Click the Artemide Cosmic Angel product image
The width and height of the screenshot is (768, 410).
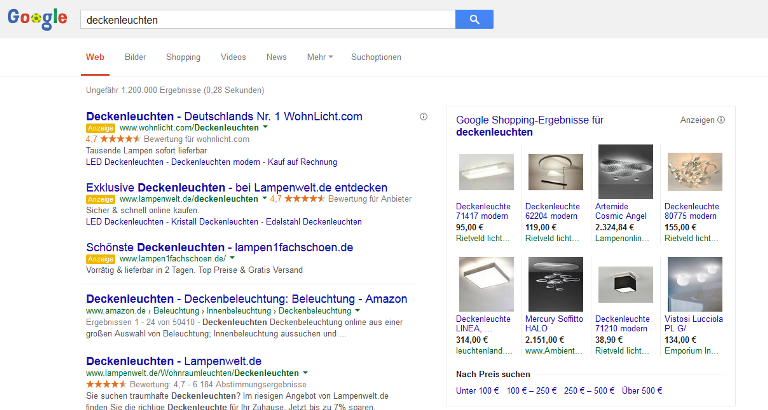pos(625,171)
